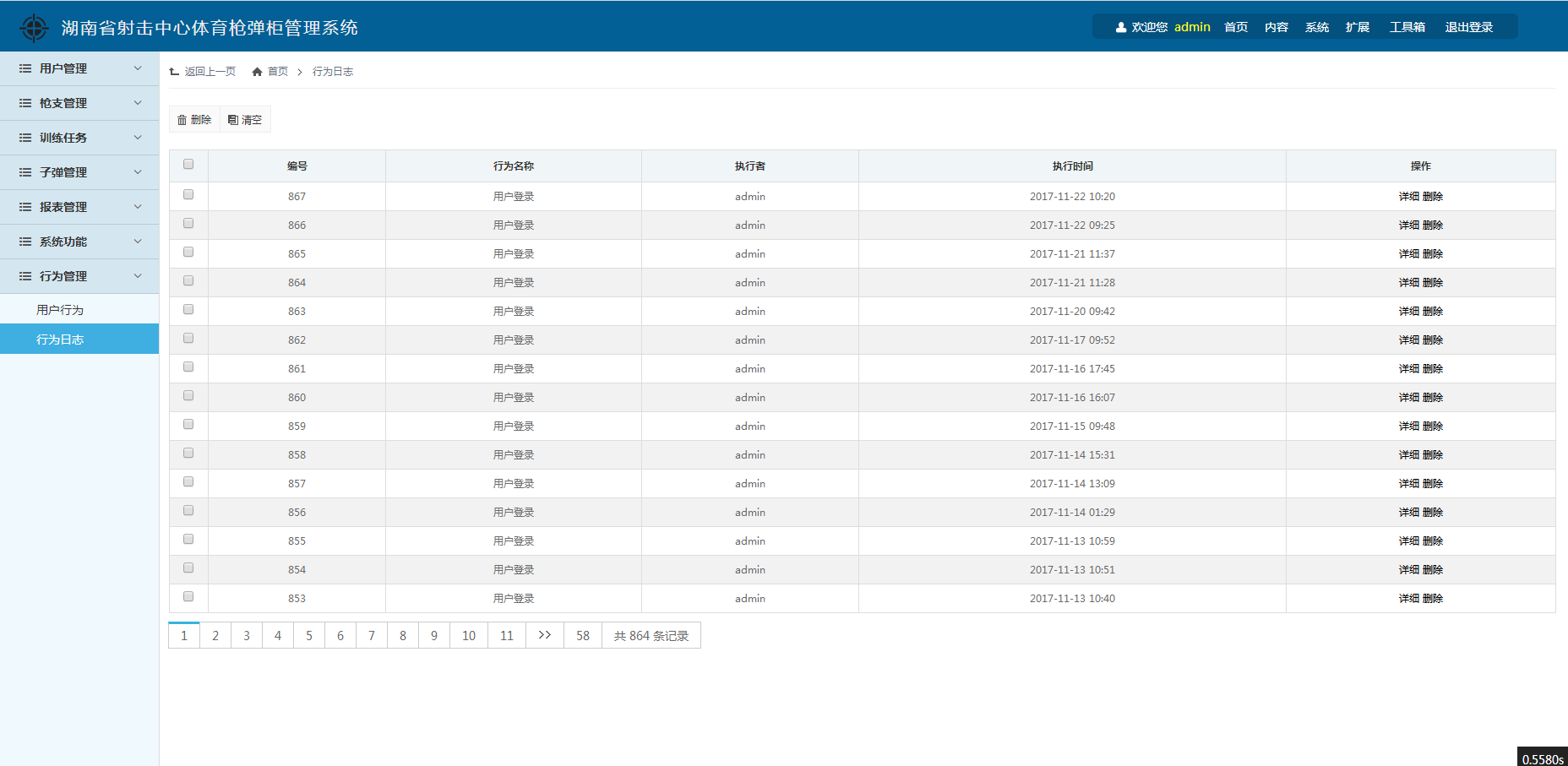Select the checkbox for row 860
The image size is (1568, 766).
point(188,396)
